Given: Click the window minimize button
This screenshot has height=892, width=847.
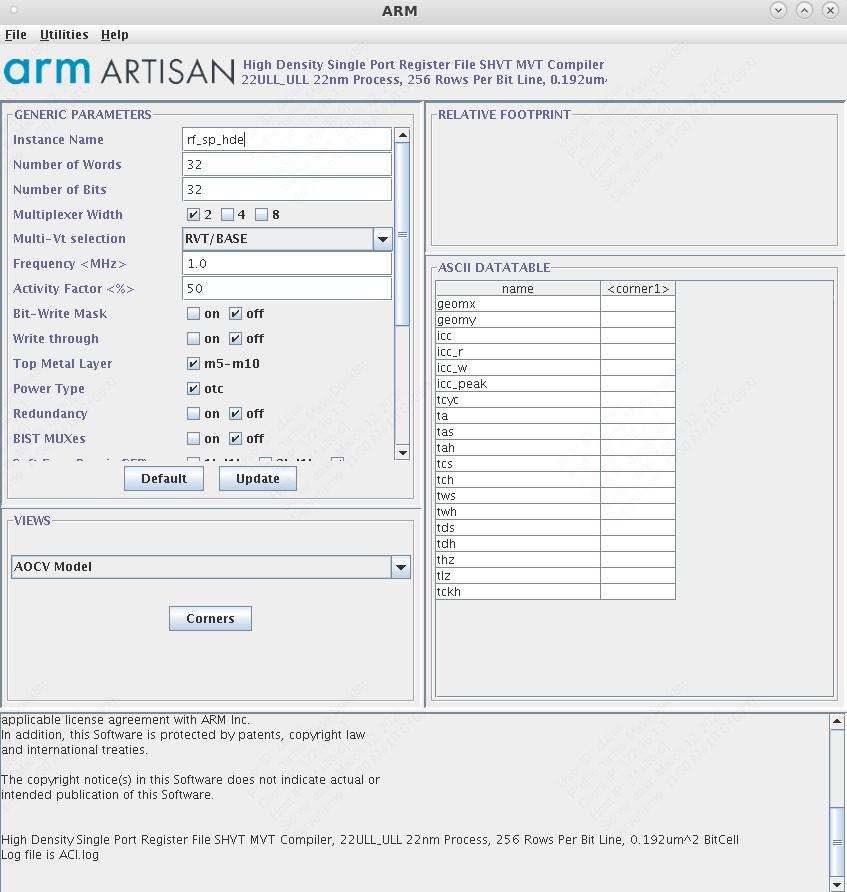Looking at the screenshot, I should click(x=778, y=10).
